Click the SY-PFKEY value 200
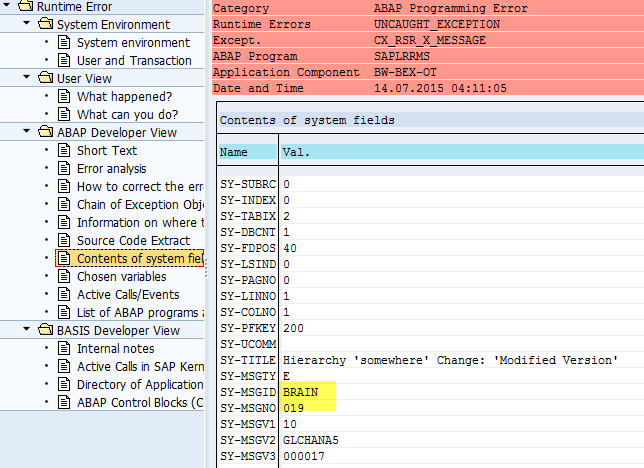Image resolution: width=644 pixels, height=468 pixels. 293,328
